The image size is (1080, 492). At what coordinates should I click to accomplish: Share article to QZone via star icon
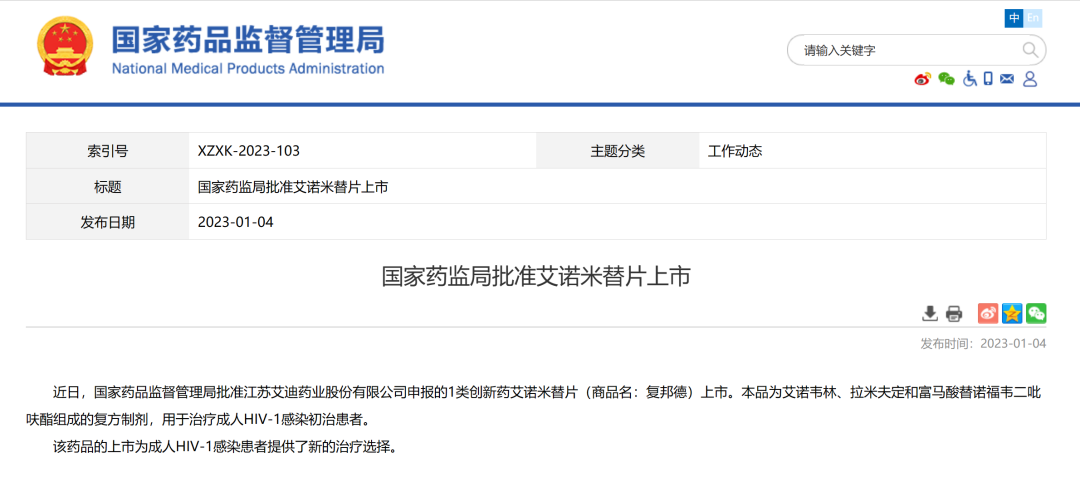tap(1012, 313)
